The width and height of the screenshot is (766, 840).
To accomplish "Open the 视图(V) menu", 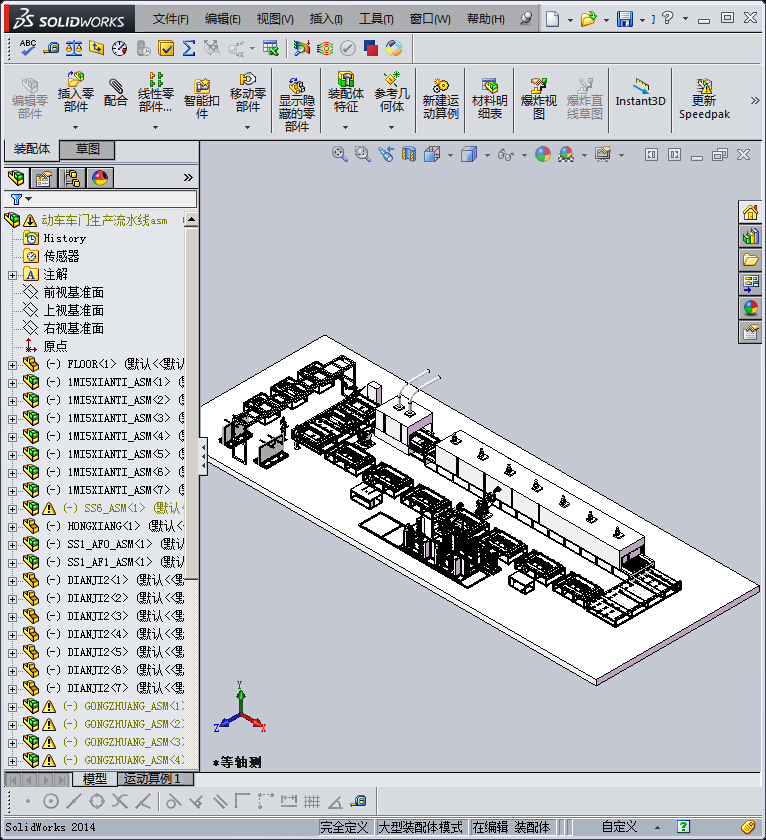I will [x=275, y=19].
